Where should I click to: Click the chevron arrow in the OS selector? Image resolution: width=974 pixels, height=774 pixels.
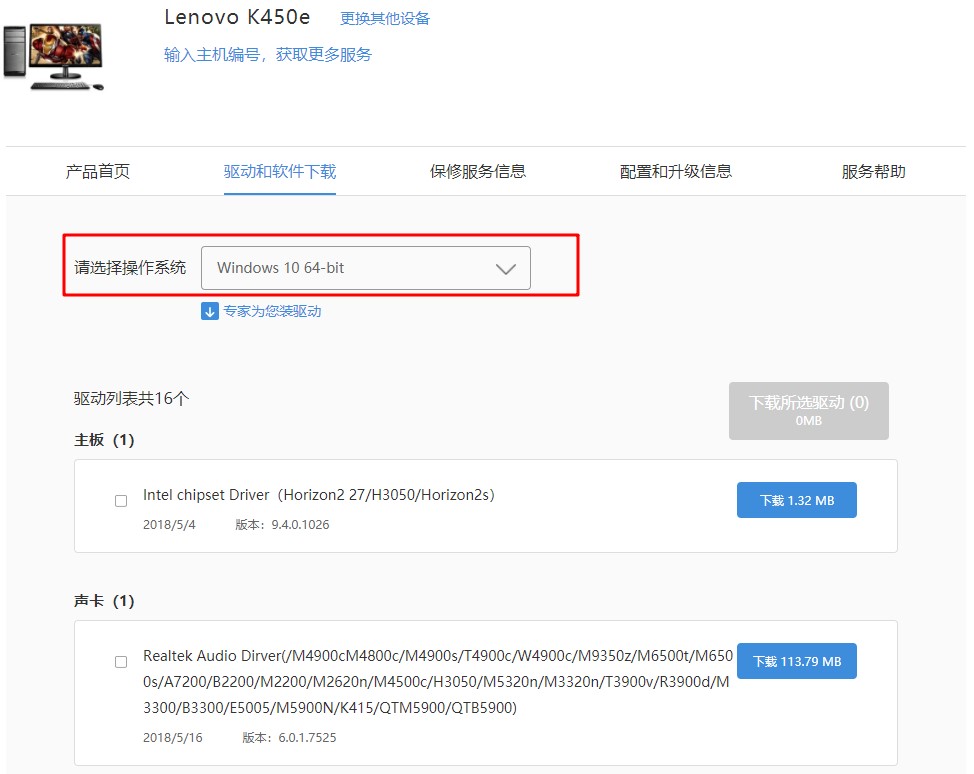pos(506,269)
